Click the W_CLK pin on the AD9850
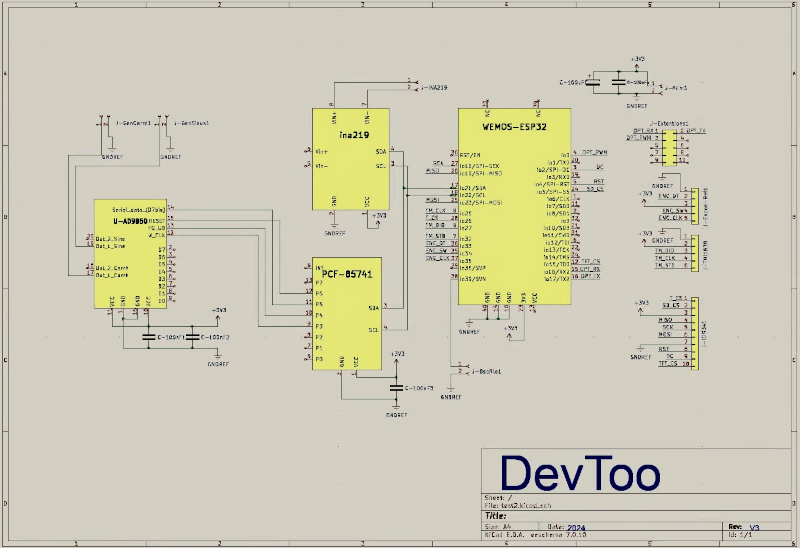This screenshot has height=548, width=800. coord(157,235)
